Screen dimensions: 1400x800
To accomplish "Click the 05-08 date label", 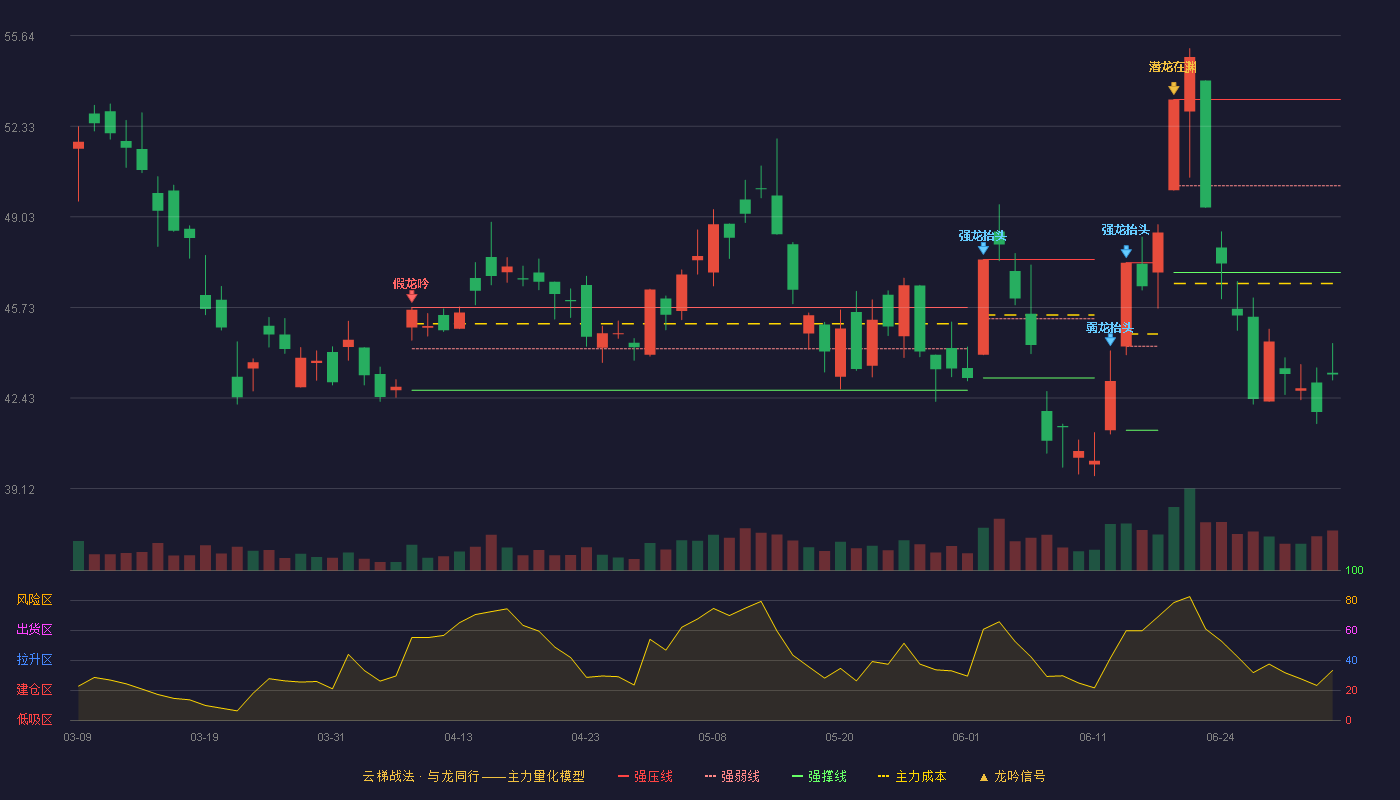I will pyautogui.click(x=712, y=737).
